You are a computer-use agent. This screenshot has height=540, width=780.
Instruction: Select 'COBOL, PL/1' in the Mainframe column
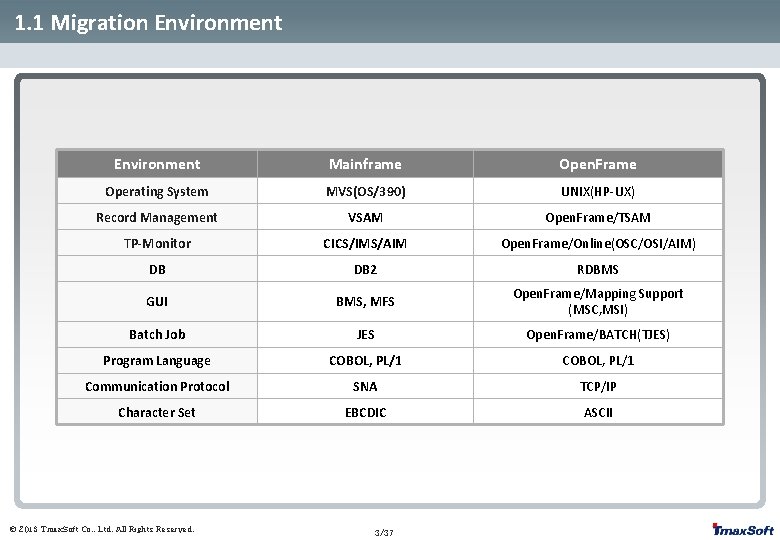click(365, 360)
